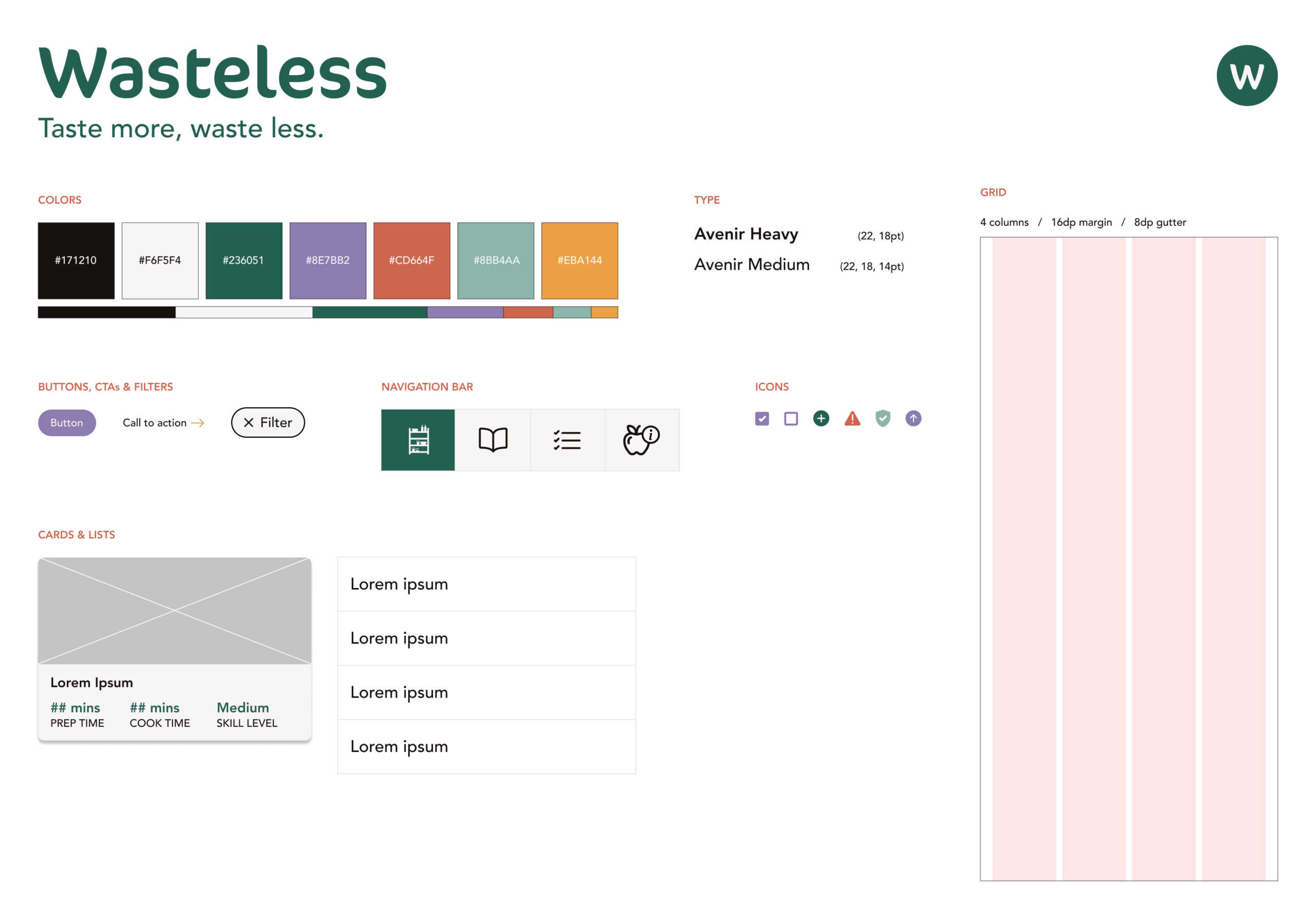Choose the #EBA144 orange swatch

(579, 261)
